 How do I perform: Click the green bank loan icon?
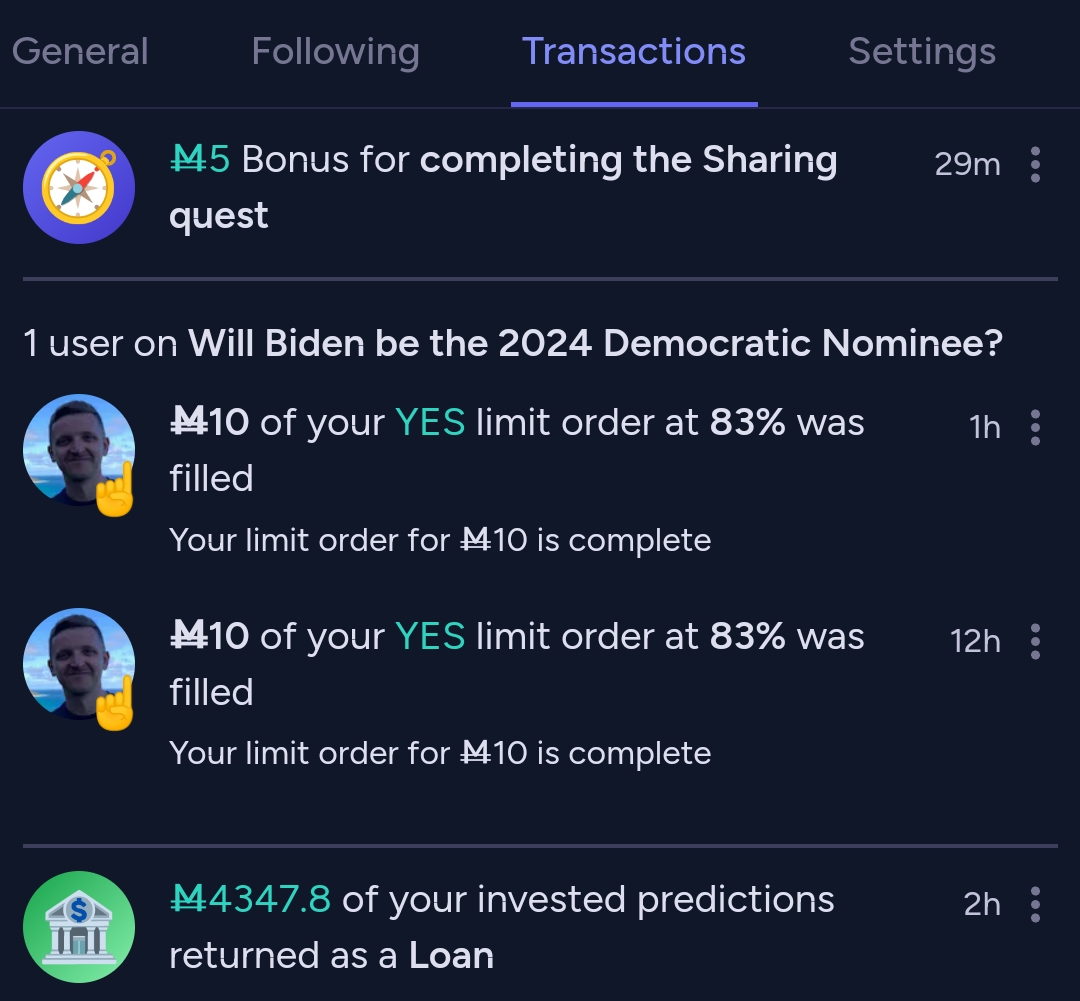click(79, 927)
